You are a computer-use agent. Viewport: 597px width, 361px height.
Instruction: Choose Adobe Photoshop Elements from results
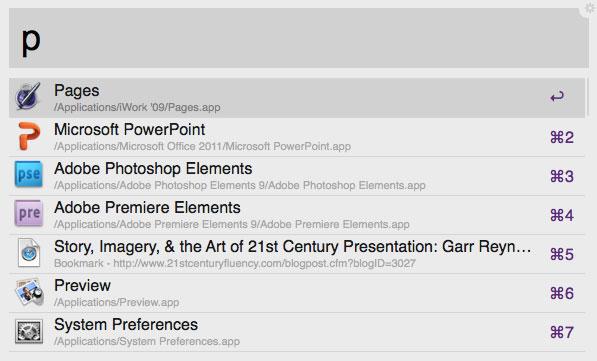pyautogui.click(x=297, y=176)
